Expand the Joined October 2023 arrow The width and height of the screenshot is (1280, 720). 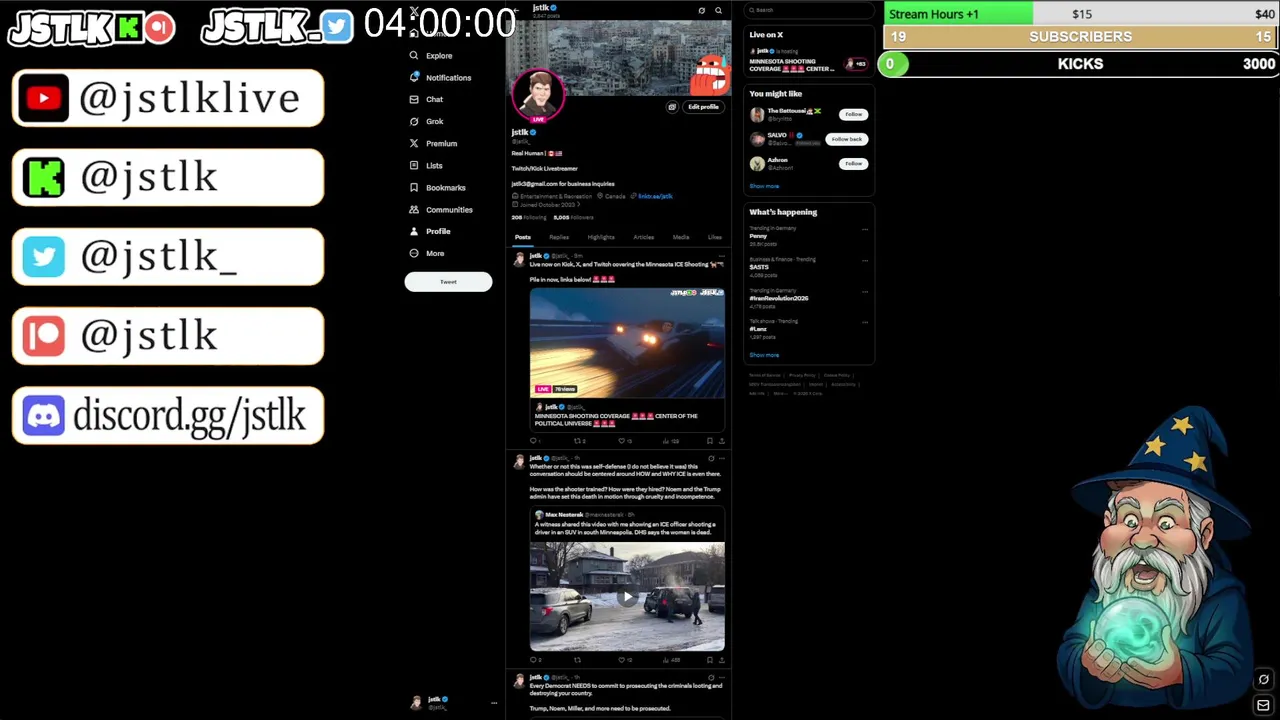578,205
